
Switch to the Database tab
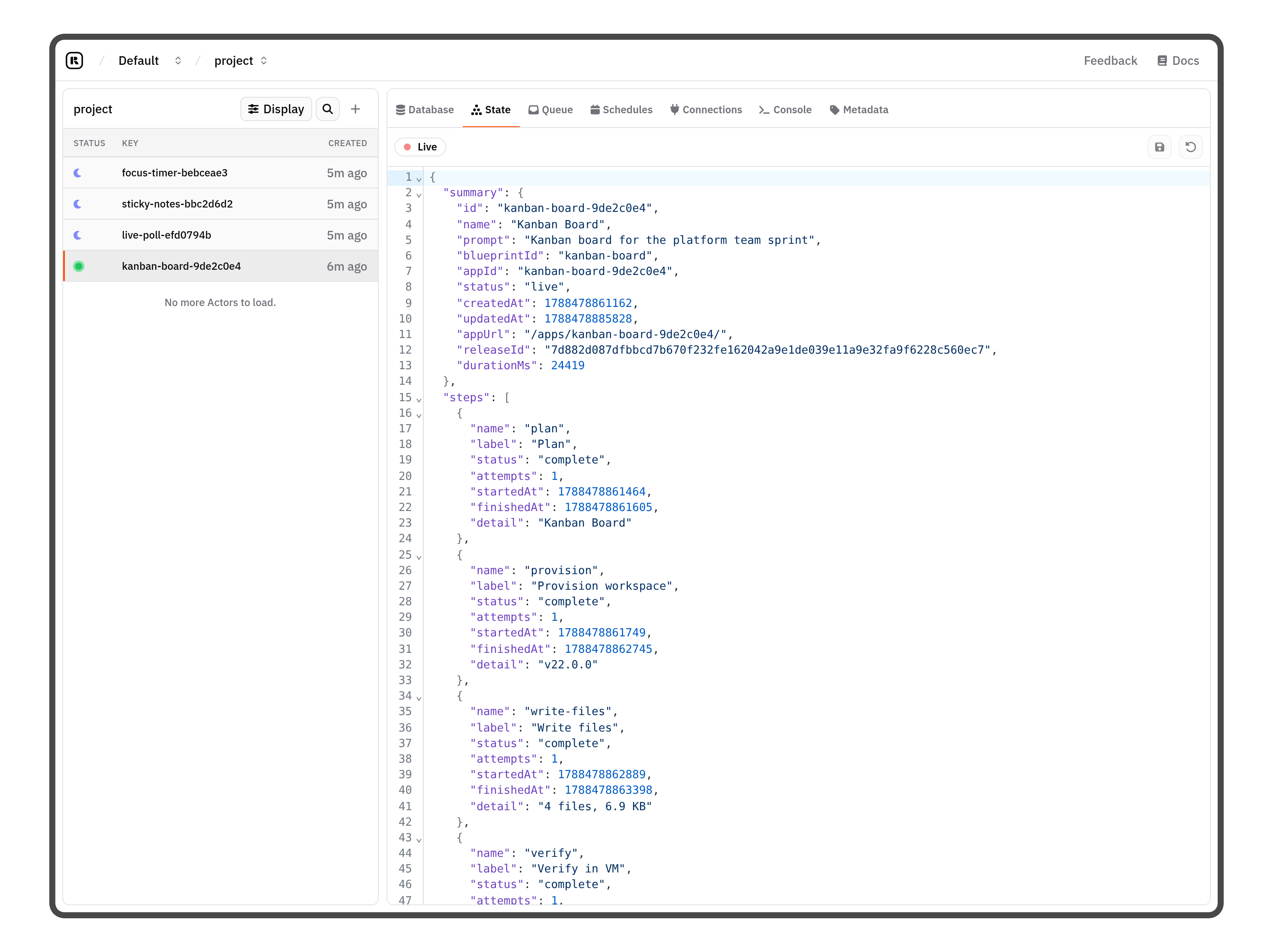tap(425, 109)
